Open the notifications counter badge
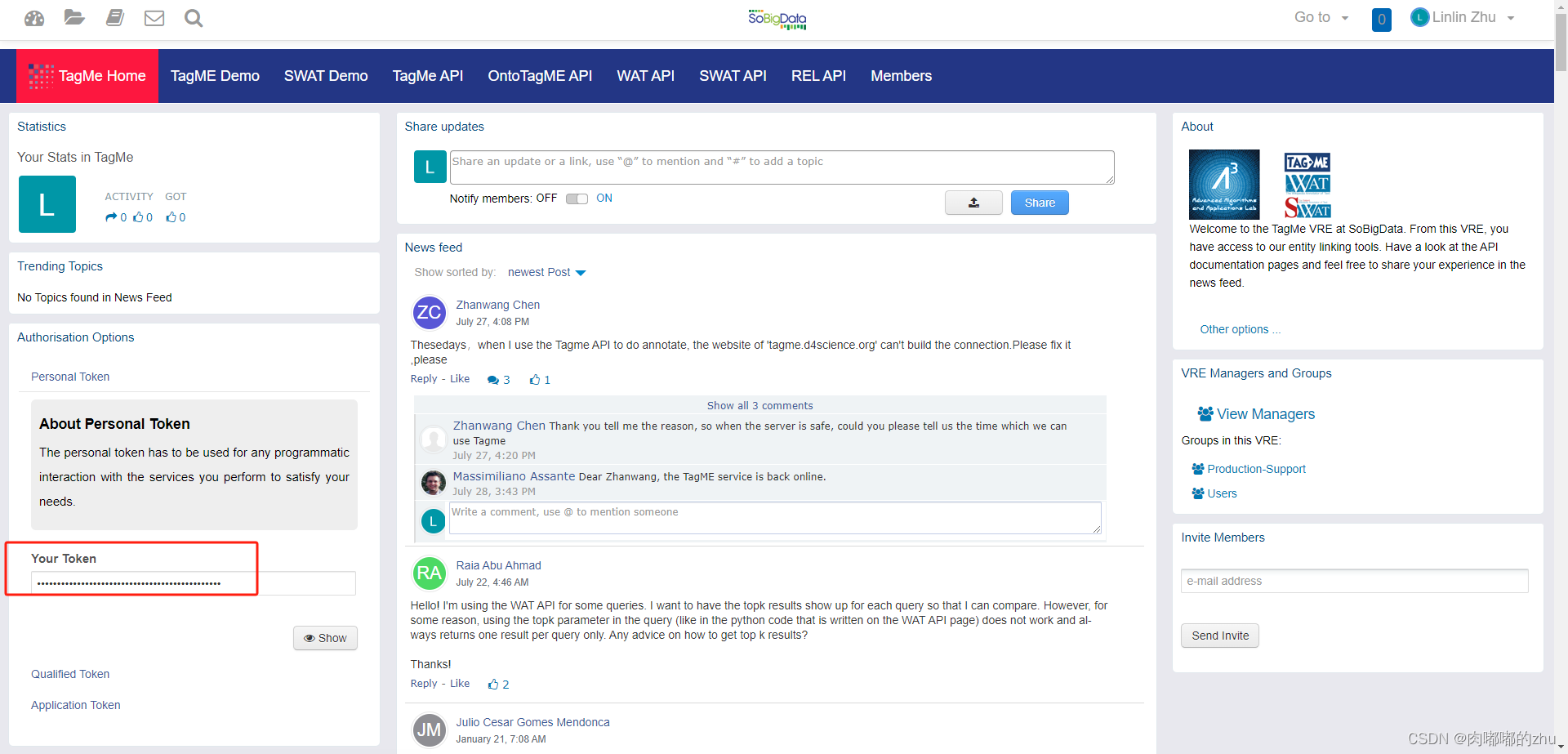The height and width of the screenshot is (754, 1568). (1382, 20)
